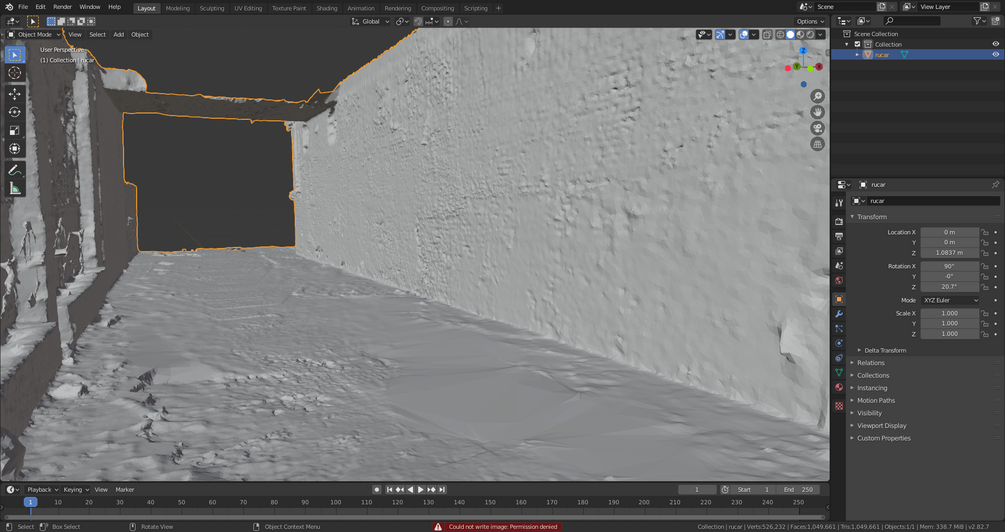Open the File menu
The image size is (1005, 532).
(x=23, y=7)
